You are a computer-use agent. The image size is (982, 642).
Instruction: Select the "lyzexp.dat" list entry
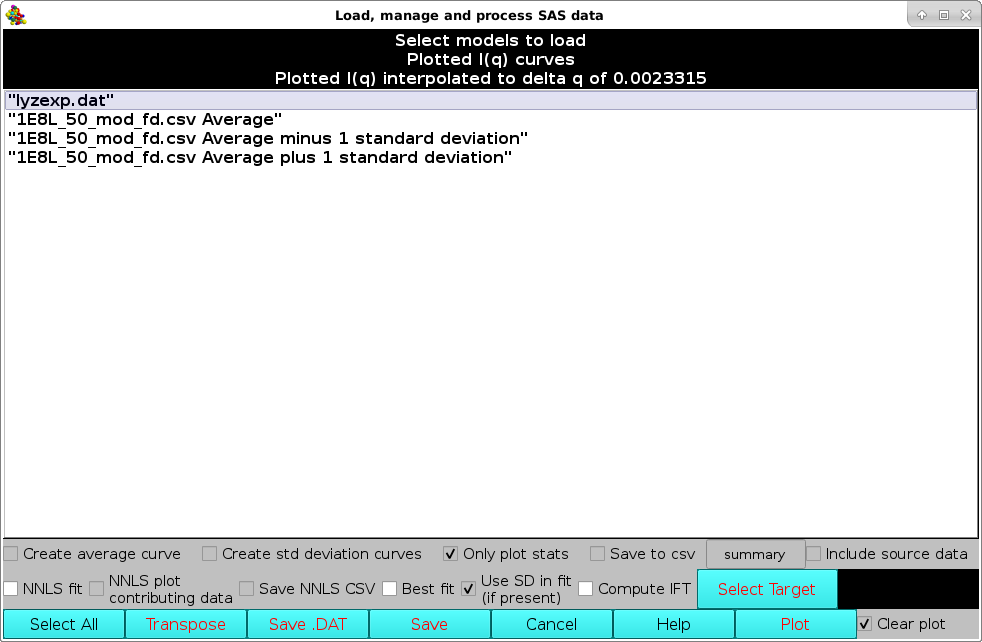61,101
